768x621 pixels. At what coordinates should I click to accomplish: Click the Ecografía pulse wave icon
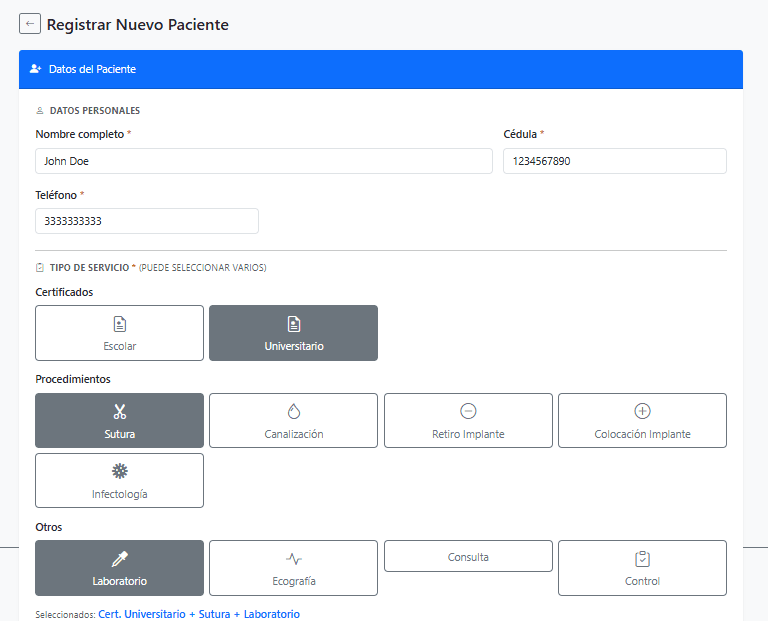click(293, 559)
